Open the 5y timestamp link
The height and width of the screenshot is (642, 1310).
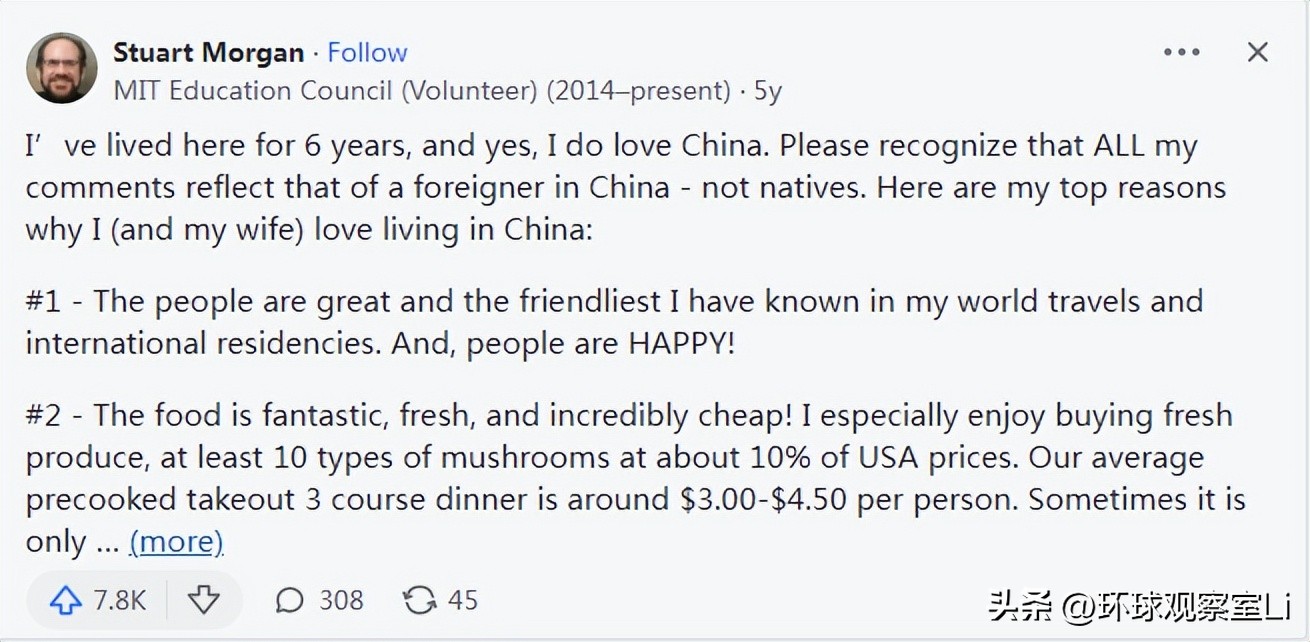(x=772, y=90)
